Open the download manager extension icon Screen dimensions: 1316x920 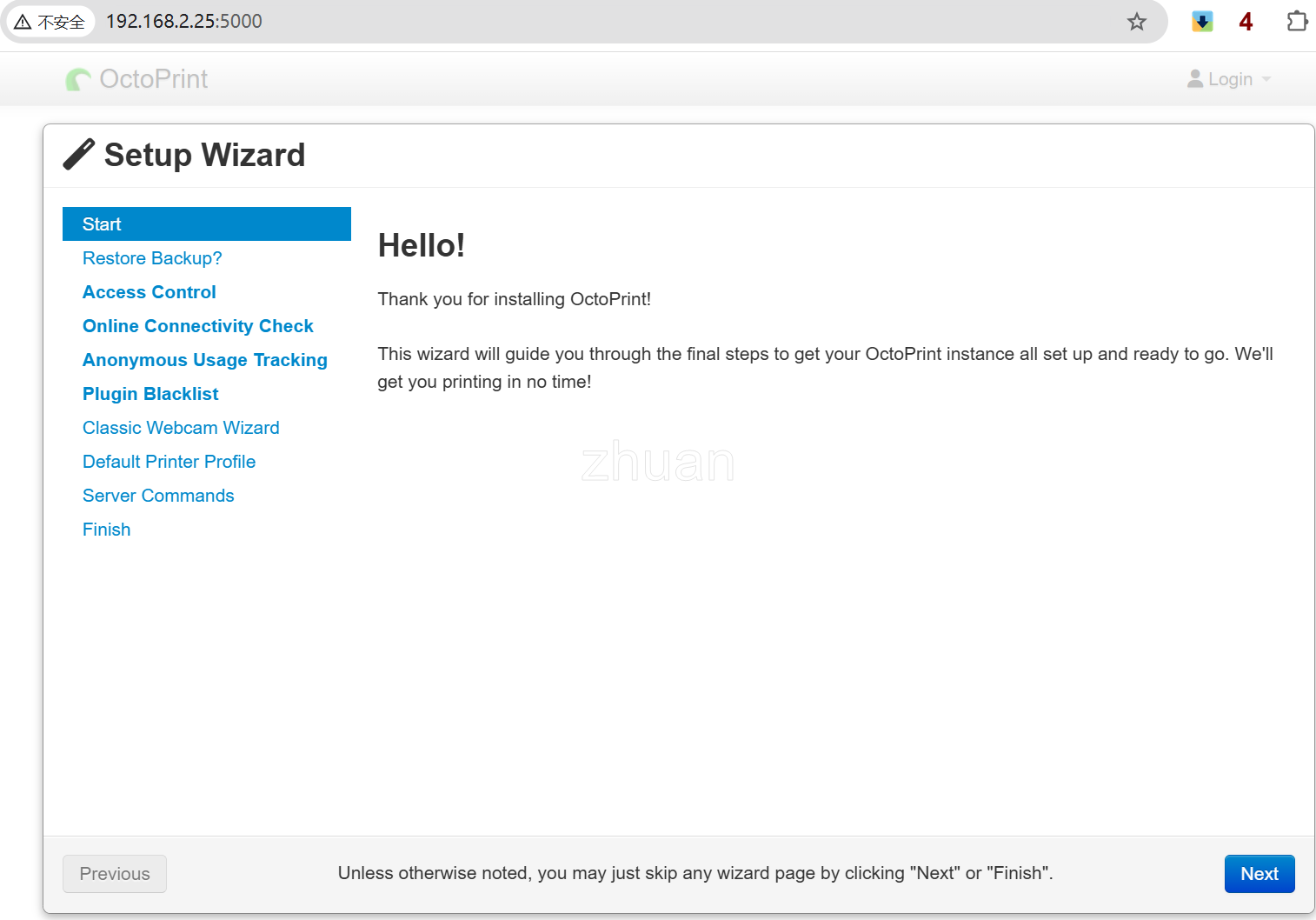pyautogui.click(x=1202, y=22)
